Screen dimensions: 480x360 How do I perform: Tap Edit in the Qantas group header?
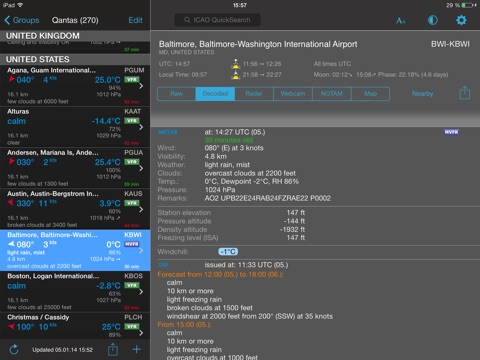pos(135,20)
